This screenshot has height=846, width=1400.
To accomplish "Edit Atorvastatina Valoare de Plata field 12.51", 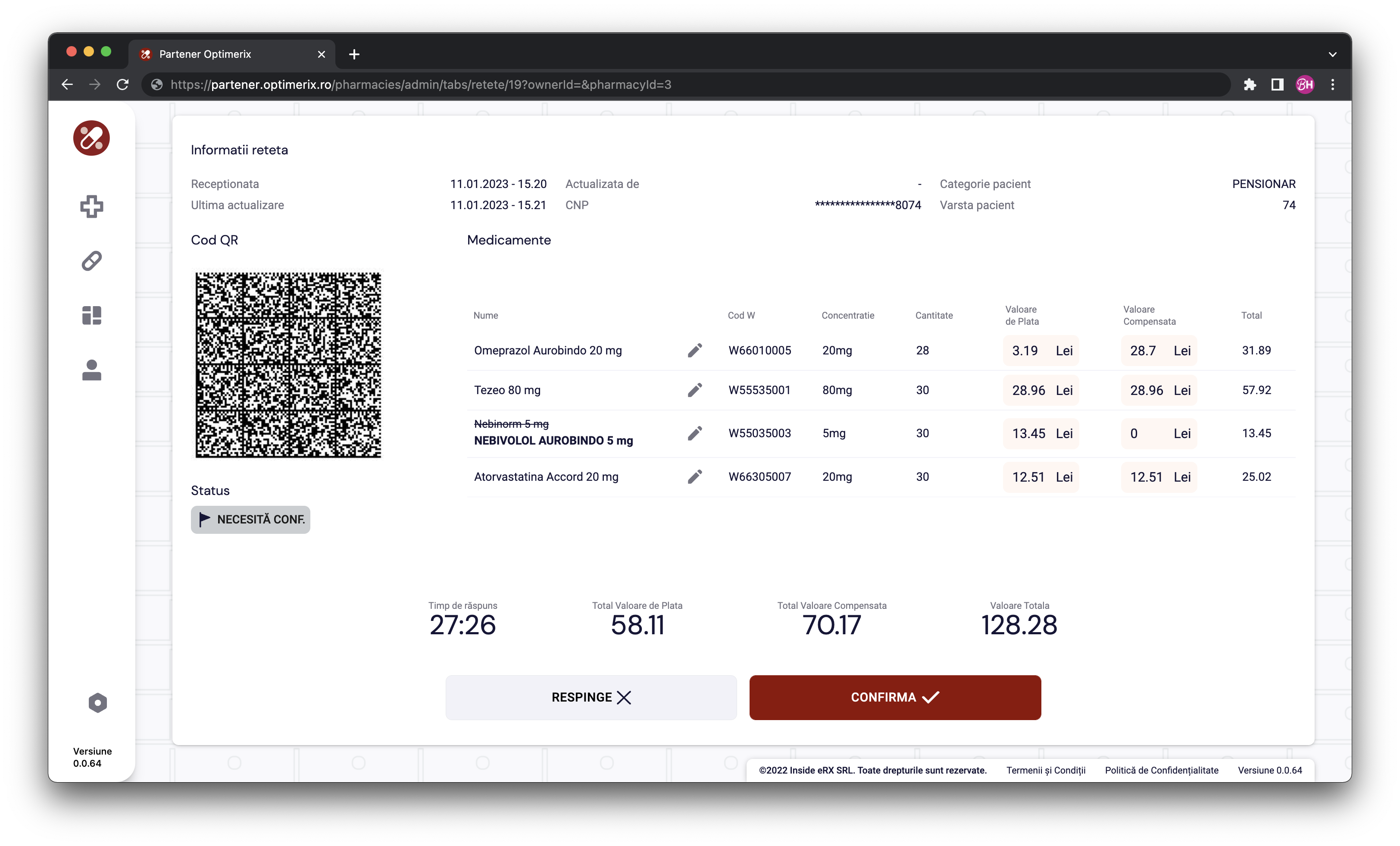I will click(x=1041, y=476).
